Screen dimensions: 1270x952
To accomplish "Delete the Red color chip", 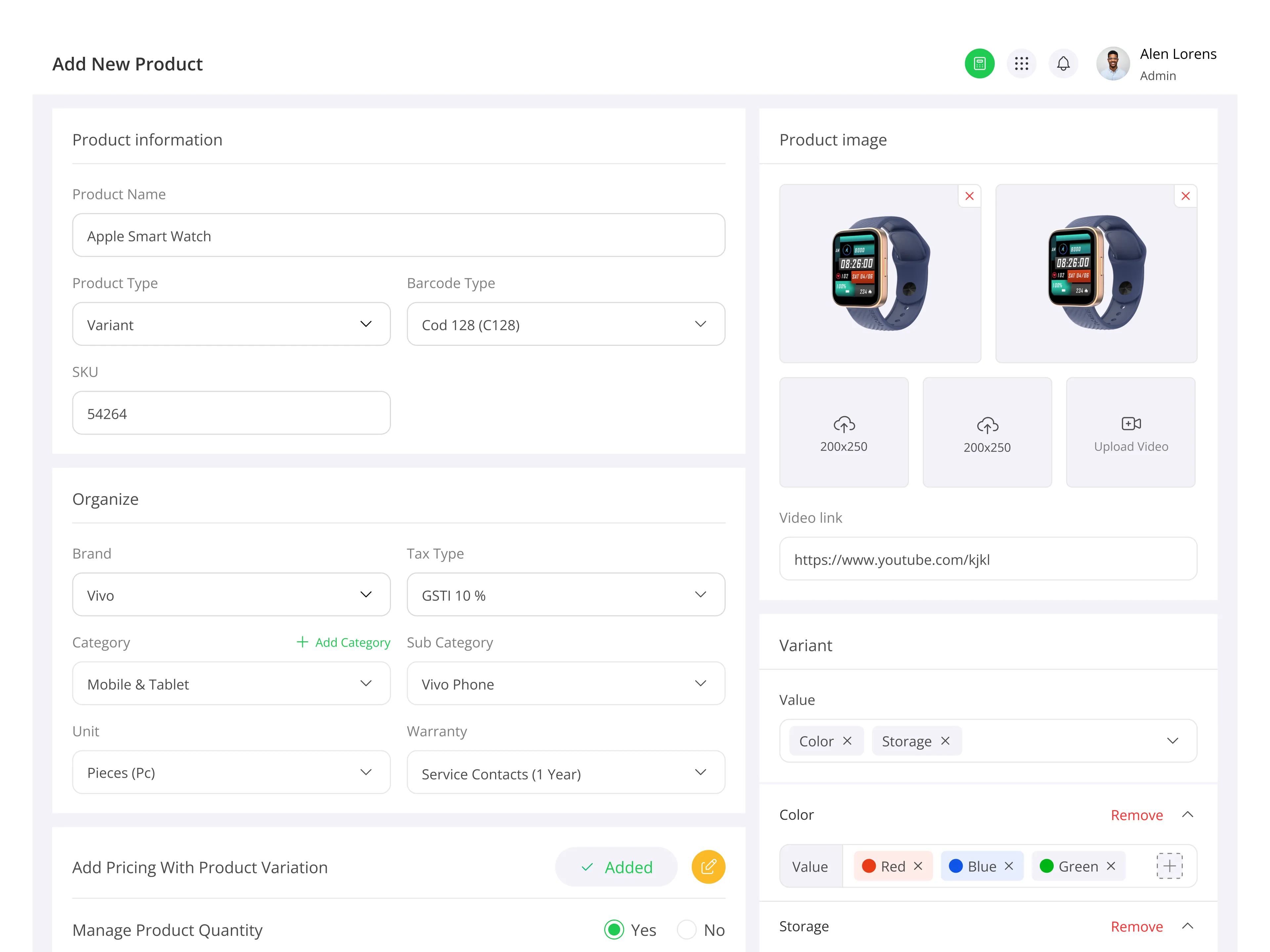I will point(917,866).
